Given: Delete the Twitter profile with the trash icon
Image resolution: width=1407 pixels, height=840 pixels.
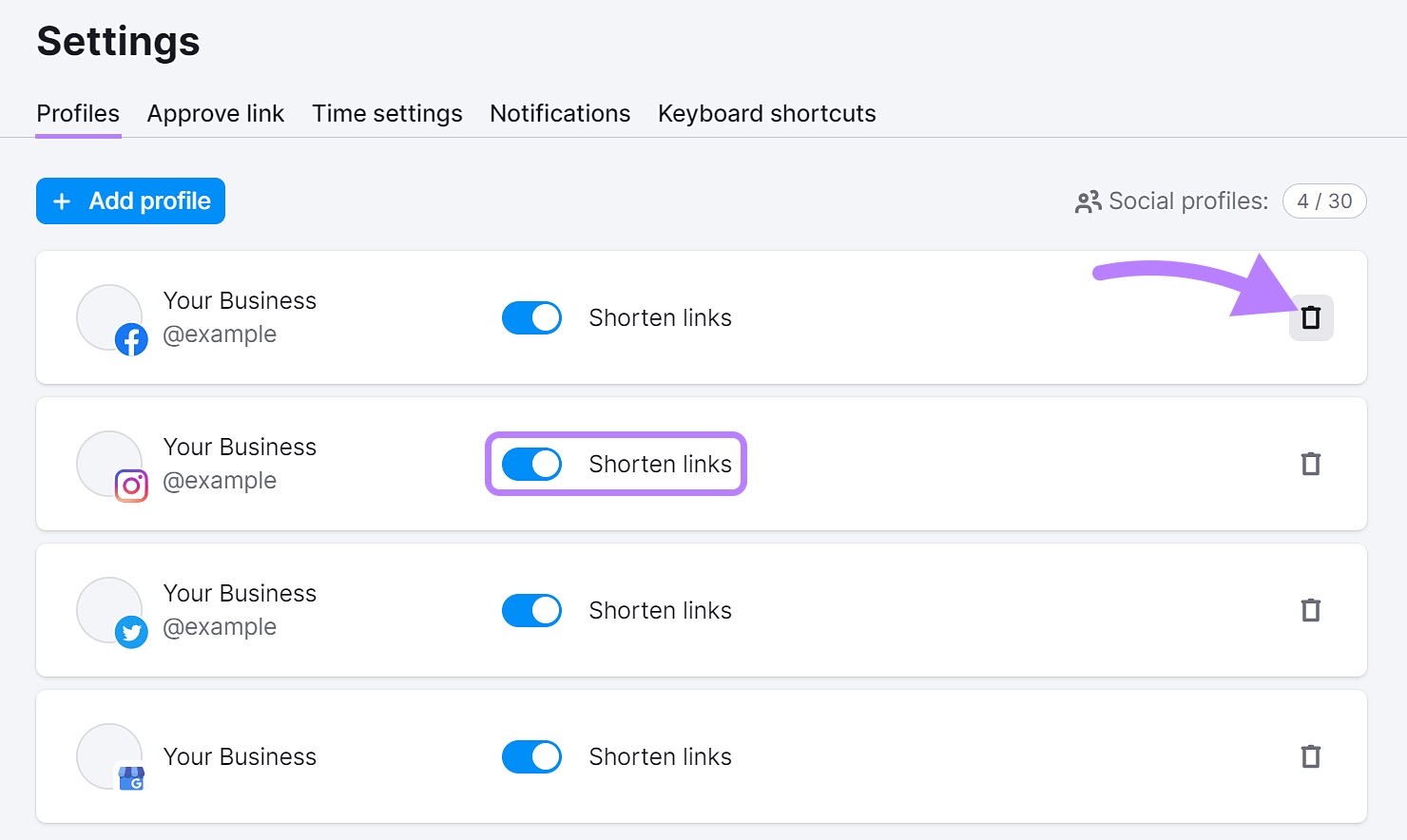Looking at the screenshot, I should pyautogui.click(x=1311, y=610).
